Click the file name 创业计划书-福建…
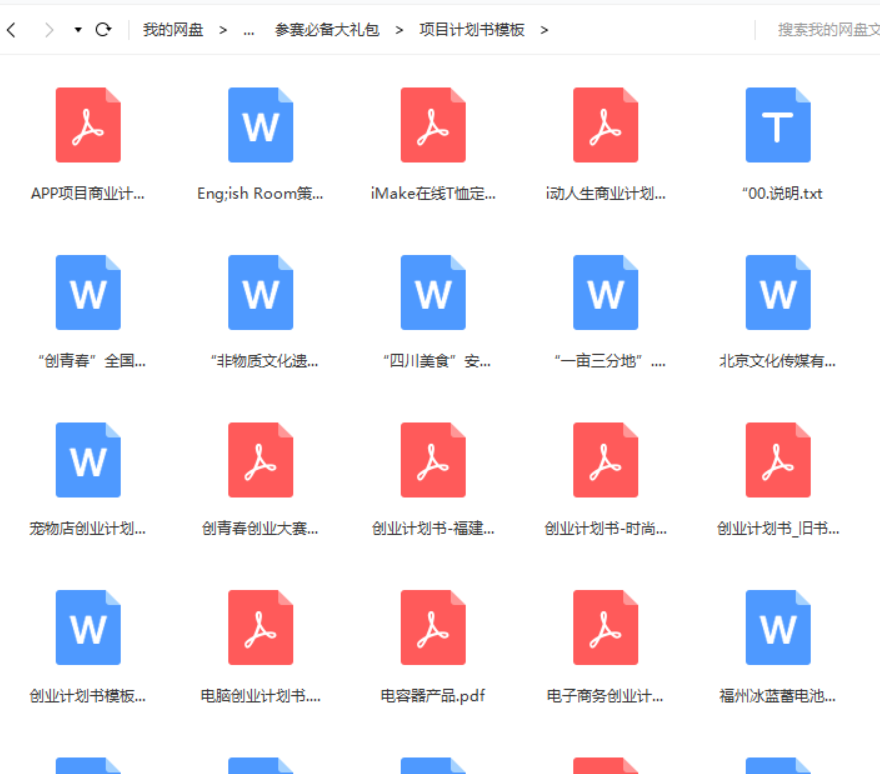 pyautogui.click(x=433, y=528)
